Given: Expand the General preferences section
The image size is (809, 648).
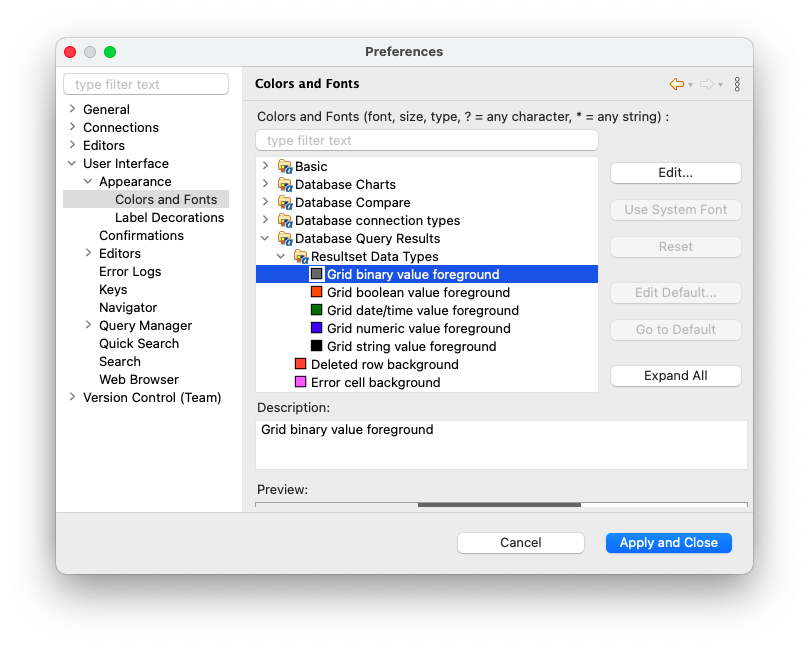Looking at the screenshot, I should pos(72,109).
